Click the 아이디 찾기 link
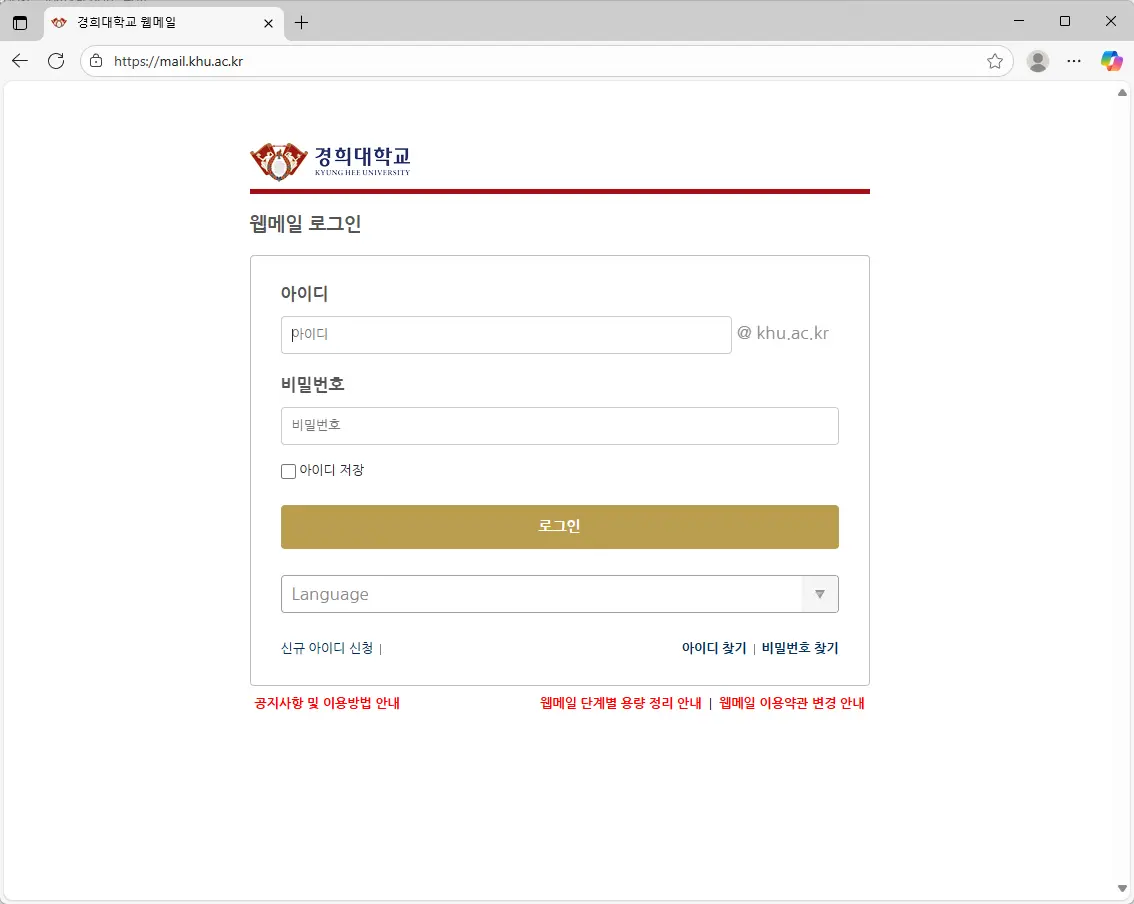Screen dimensions: 1134x904 714,648
